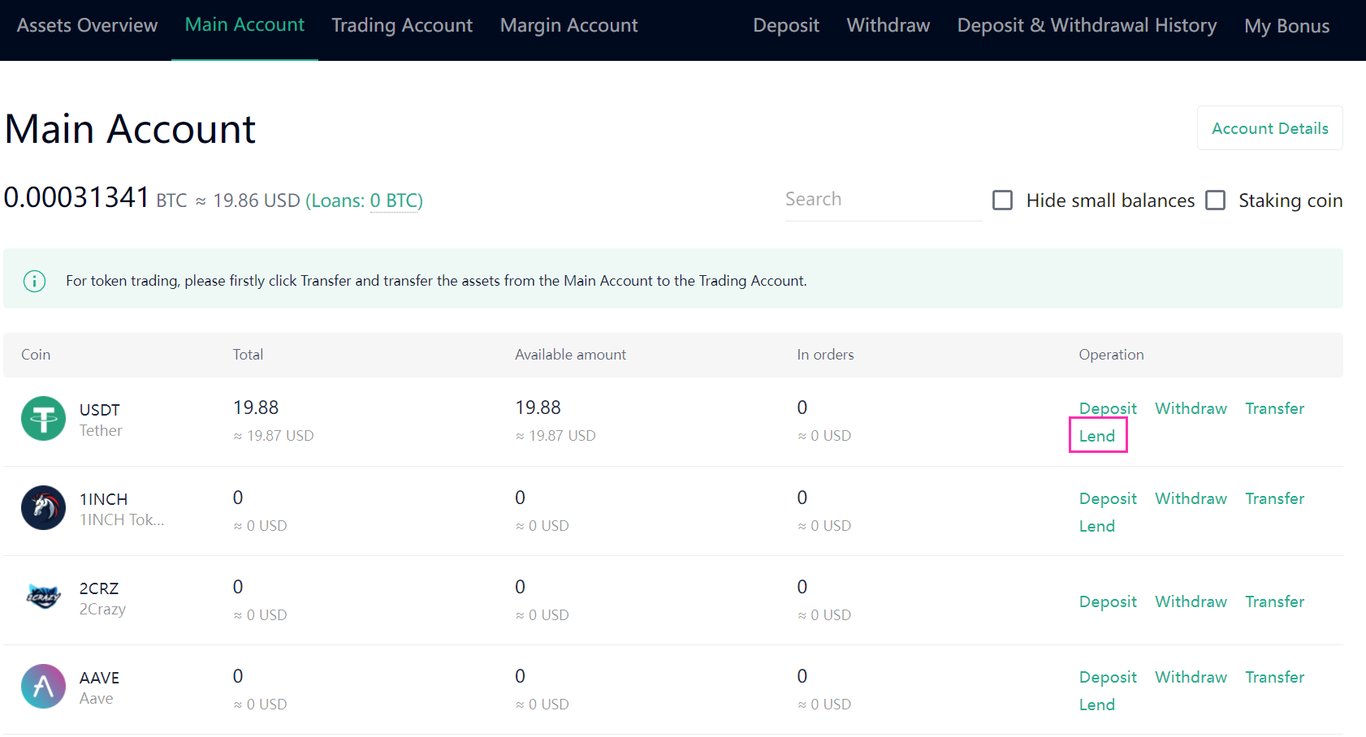Click the info icon in the green banner

coord(35,281)
